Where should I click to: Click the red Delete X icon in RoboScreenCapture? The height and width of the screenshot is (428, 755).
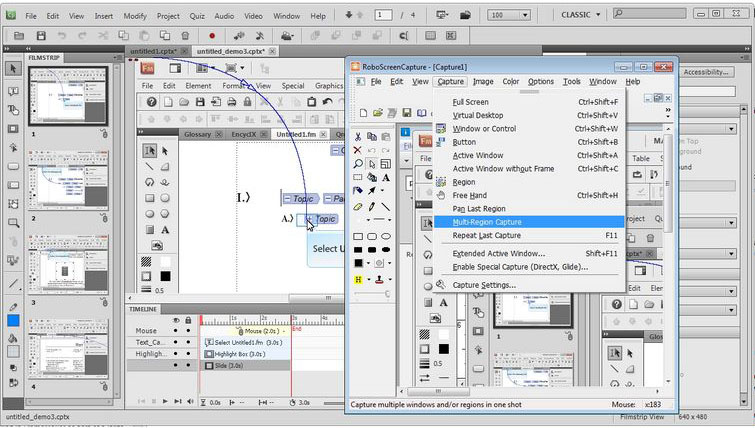(x=357, y=150)
